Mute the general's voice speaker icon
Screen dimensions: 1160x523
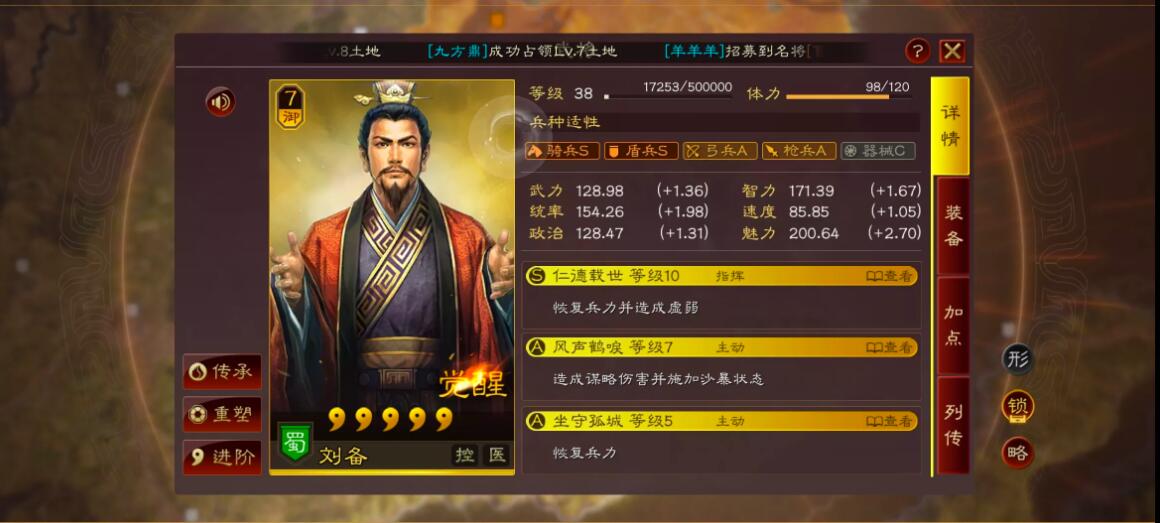coord(220,101)
